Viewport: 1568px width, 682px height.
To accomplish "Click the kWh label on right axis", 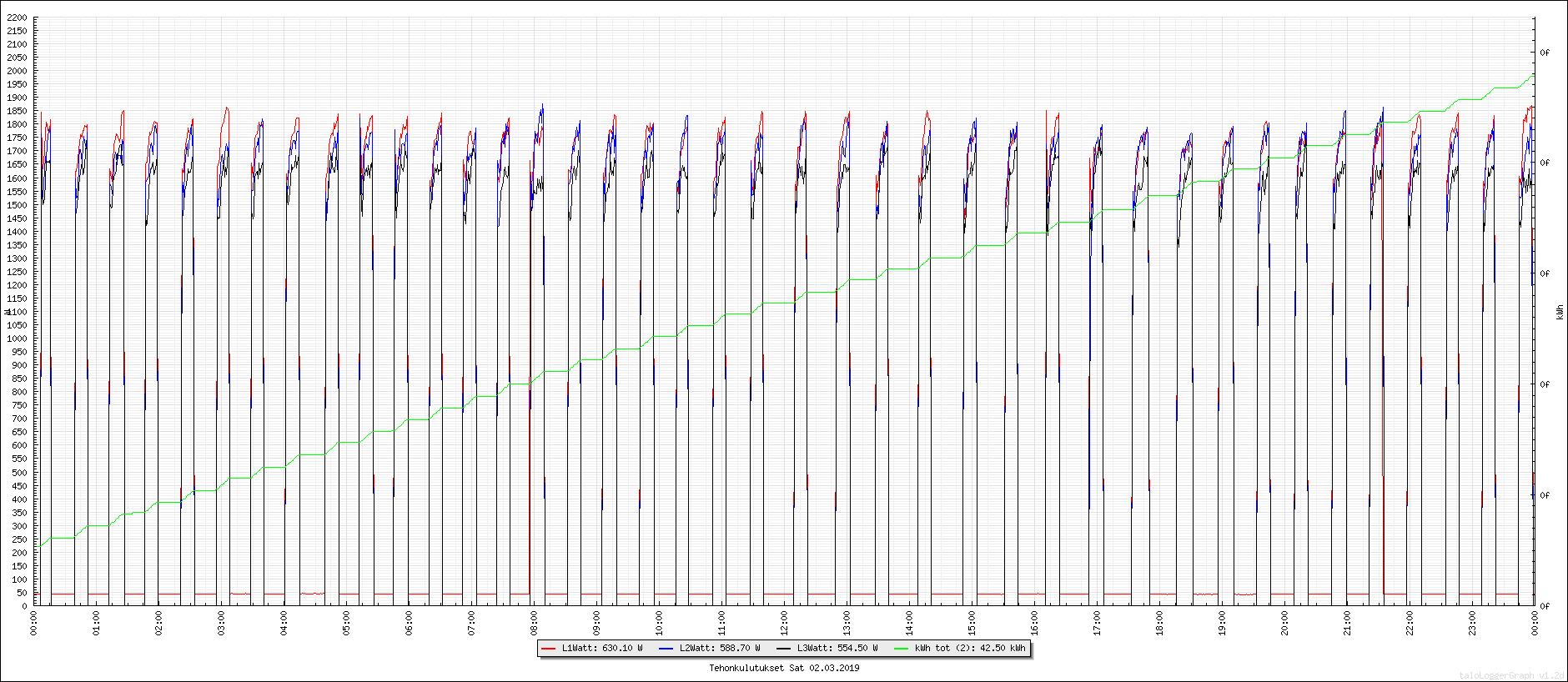I will click(x=1560, y=312).
